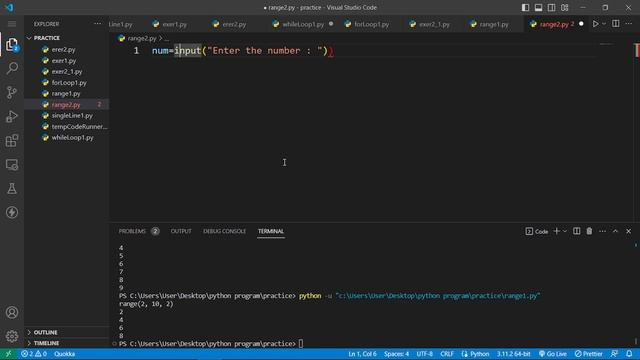Select range2.py in the explorer
640x360 pixels.
66,104
